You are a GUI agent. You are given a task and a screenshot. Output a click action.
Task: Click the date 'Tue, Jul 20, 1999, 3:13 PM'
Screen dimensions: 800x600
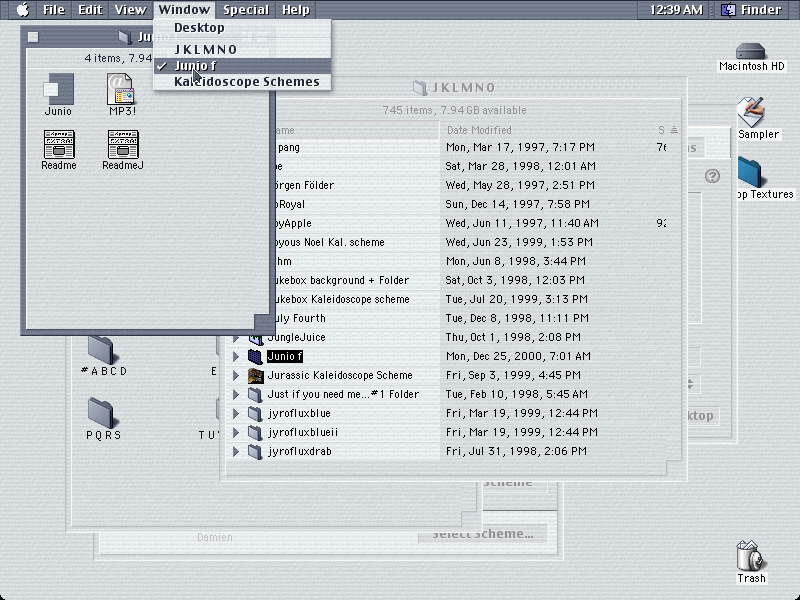tap(516, 299)
